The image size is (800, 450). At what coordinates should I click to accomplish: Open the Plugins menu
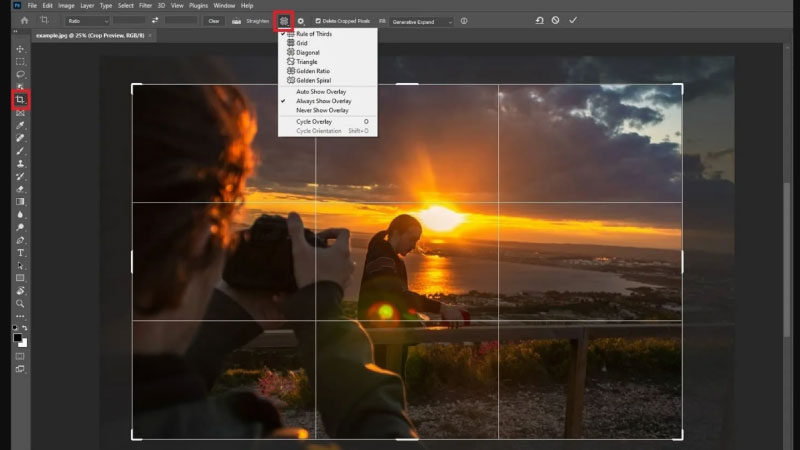[x=198, y=6]
